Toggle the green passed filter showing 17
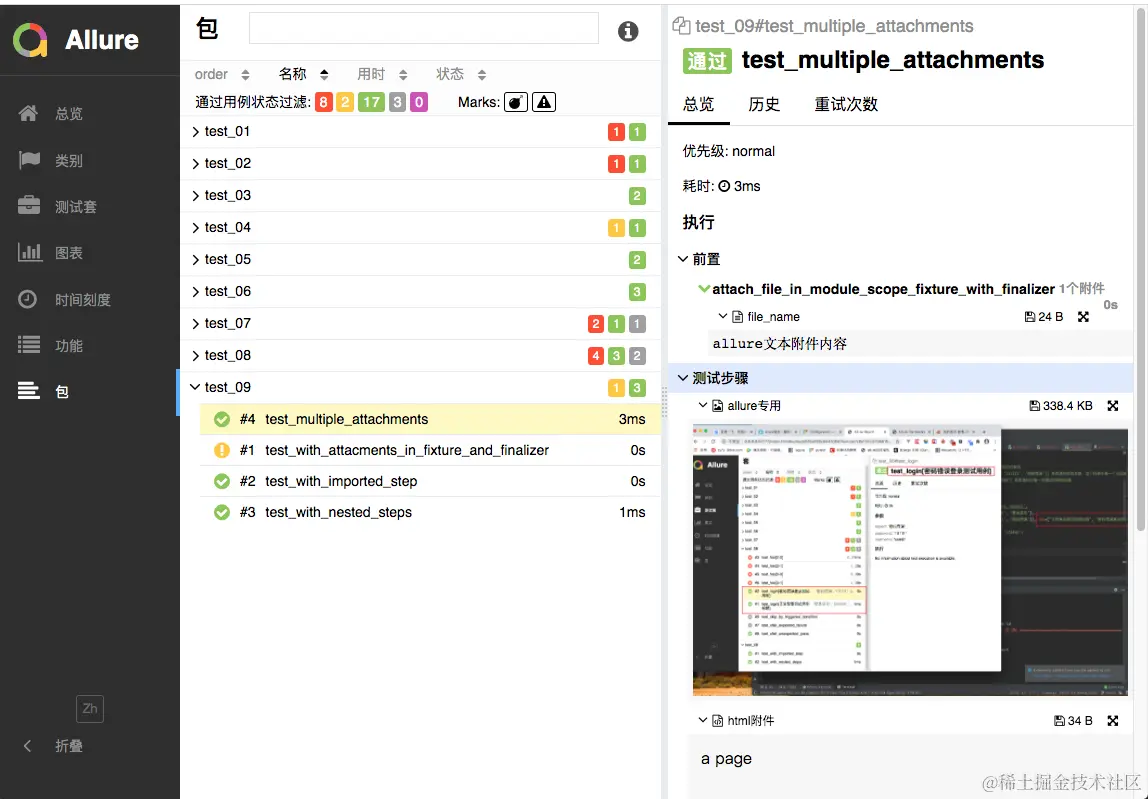 pyautogui.click(x=371, y=103)
